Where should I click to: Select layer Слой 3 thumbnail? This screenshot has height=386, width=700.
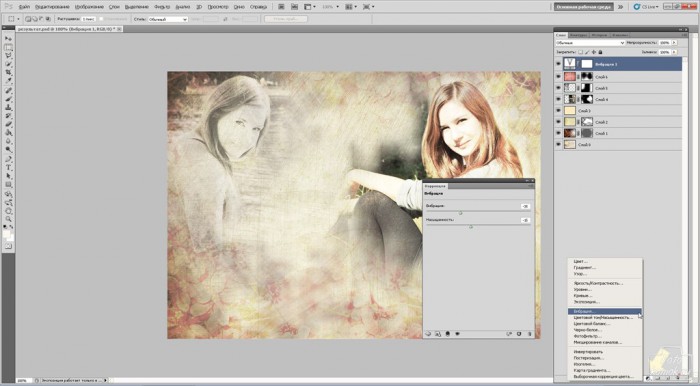pyautogui.click(x=570, y=111)
